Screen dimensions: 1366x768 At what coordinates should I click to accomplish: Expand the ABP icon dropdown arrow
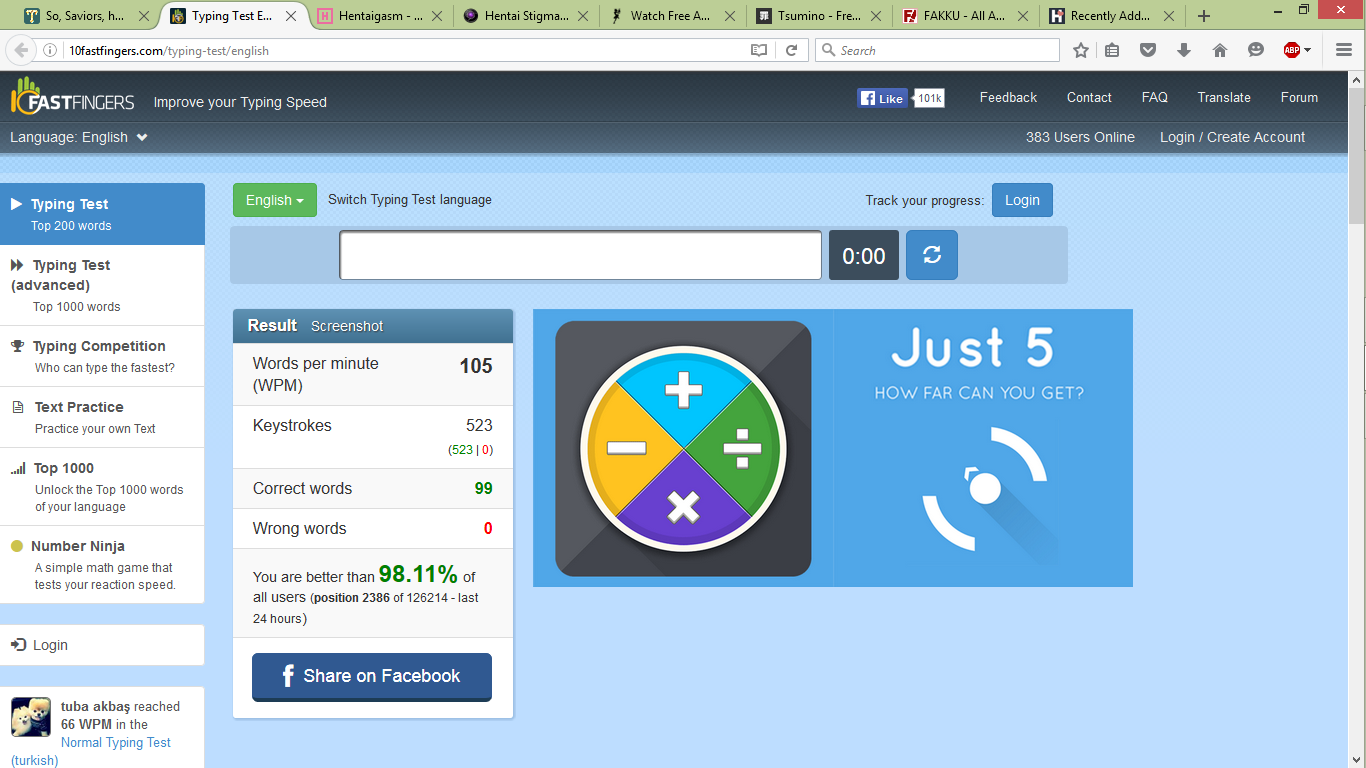point(1307,50)
